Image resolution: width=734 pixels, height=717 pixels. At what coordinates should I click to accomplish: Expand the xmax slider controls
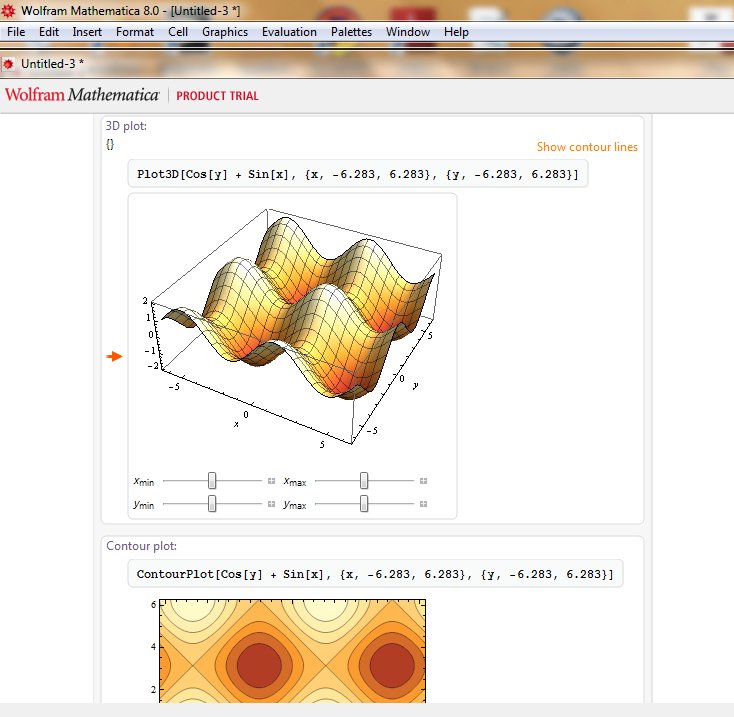[x=424, y=481]
